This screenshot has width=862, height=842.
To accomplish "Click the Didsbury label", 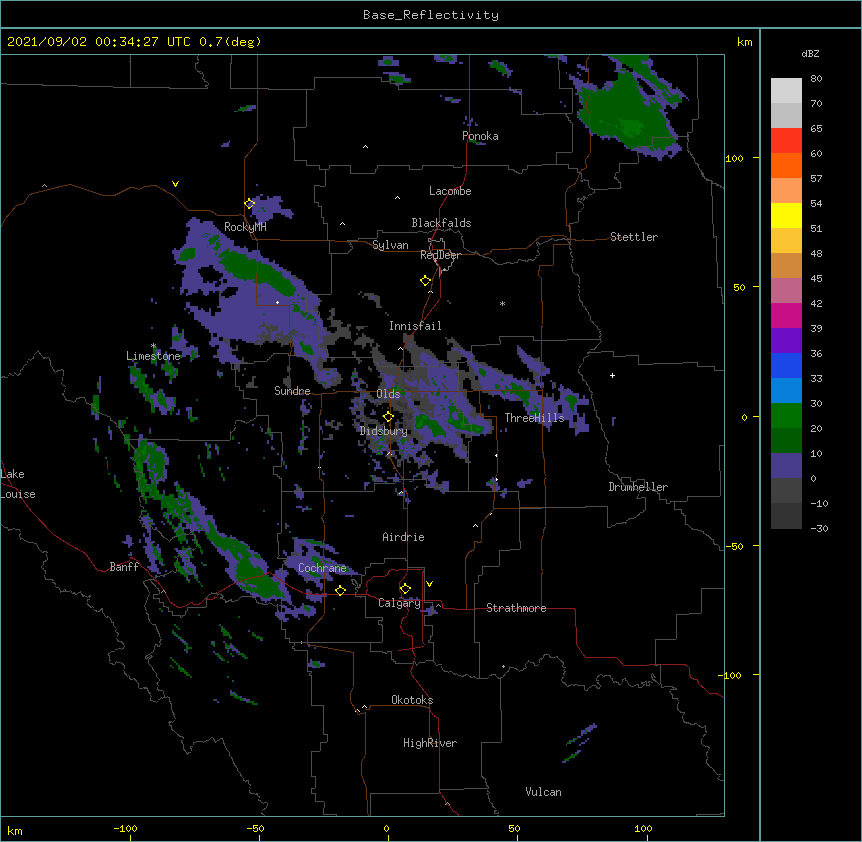I will [384, 431].
